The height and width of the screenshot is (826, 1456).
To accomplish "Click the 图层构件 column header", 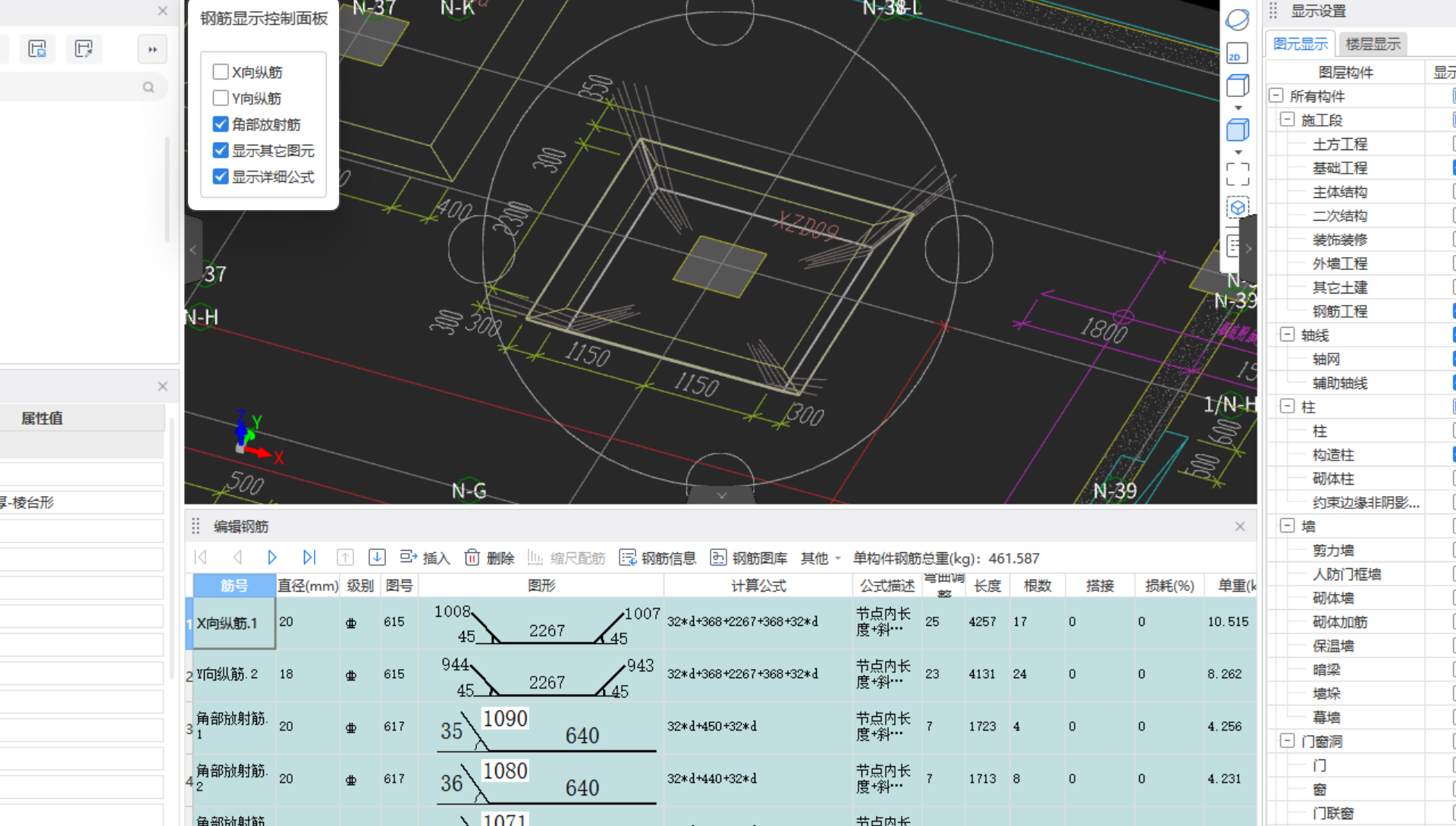I will click(x=1345, y=72).
